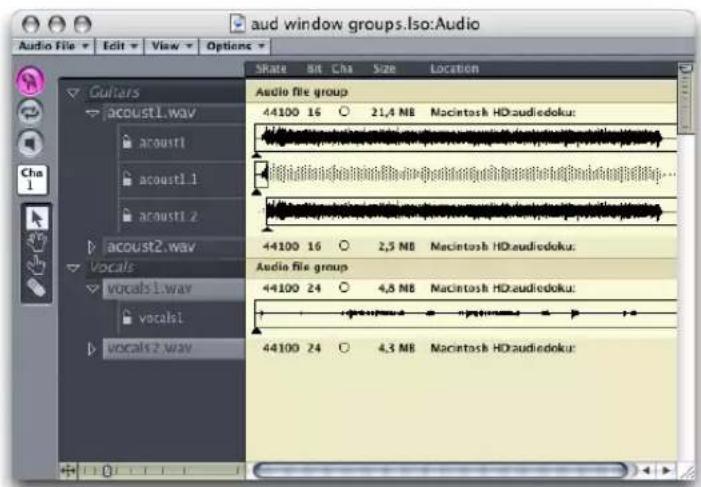Click the first Audio file group heading
701x487 pixels.
(x=302, y=92)
